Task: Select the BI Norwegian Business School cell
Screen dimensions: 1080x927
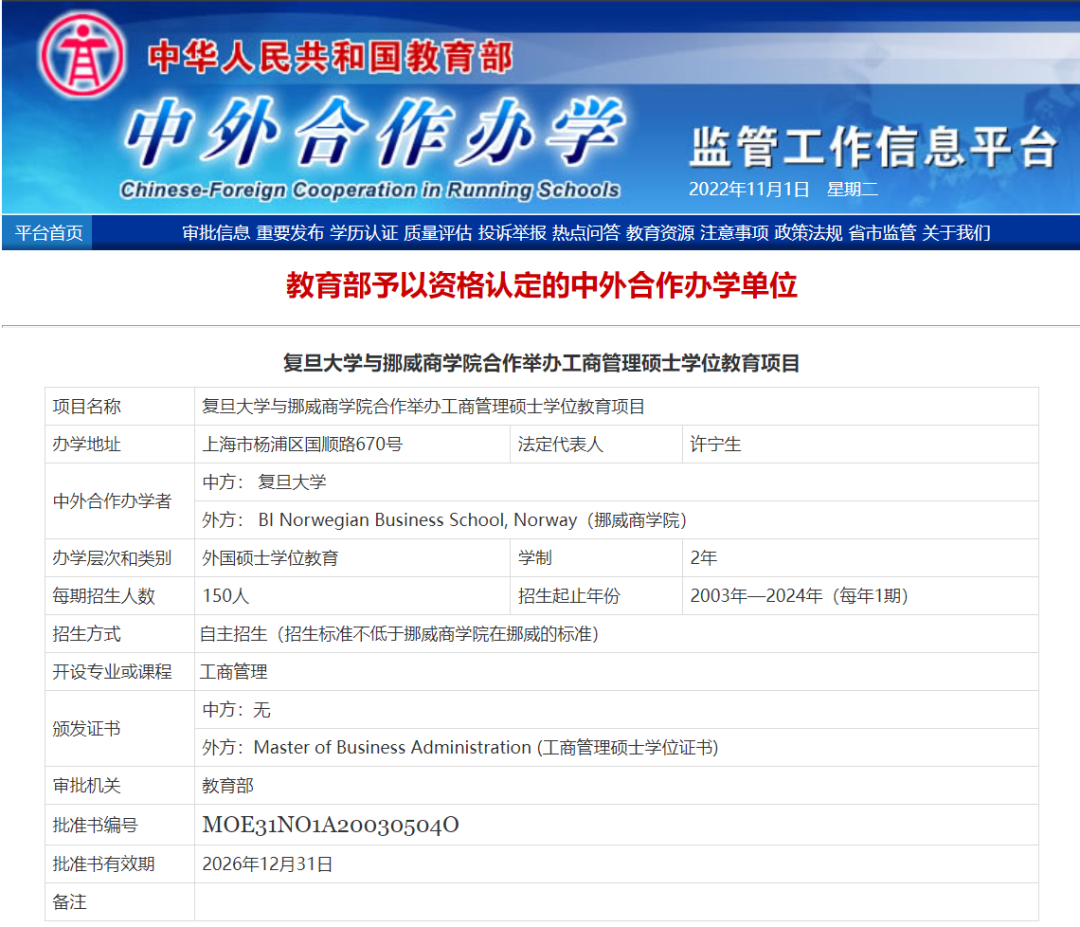Action: pos(616,520)
